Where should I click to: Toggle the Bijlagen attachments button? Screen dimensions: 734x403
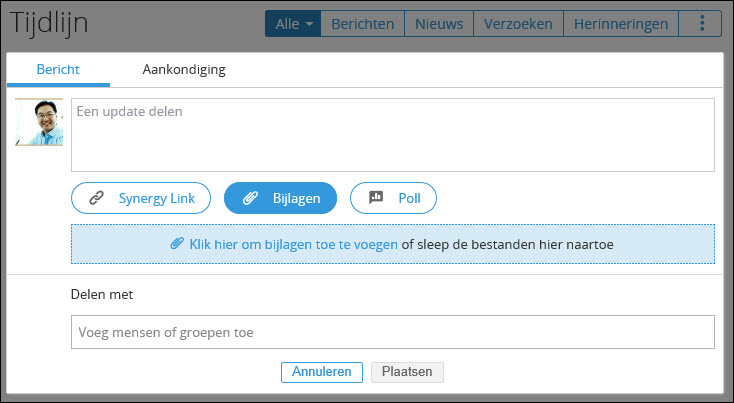point(280,198)
